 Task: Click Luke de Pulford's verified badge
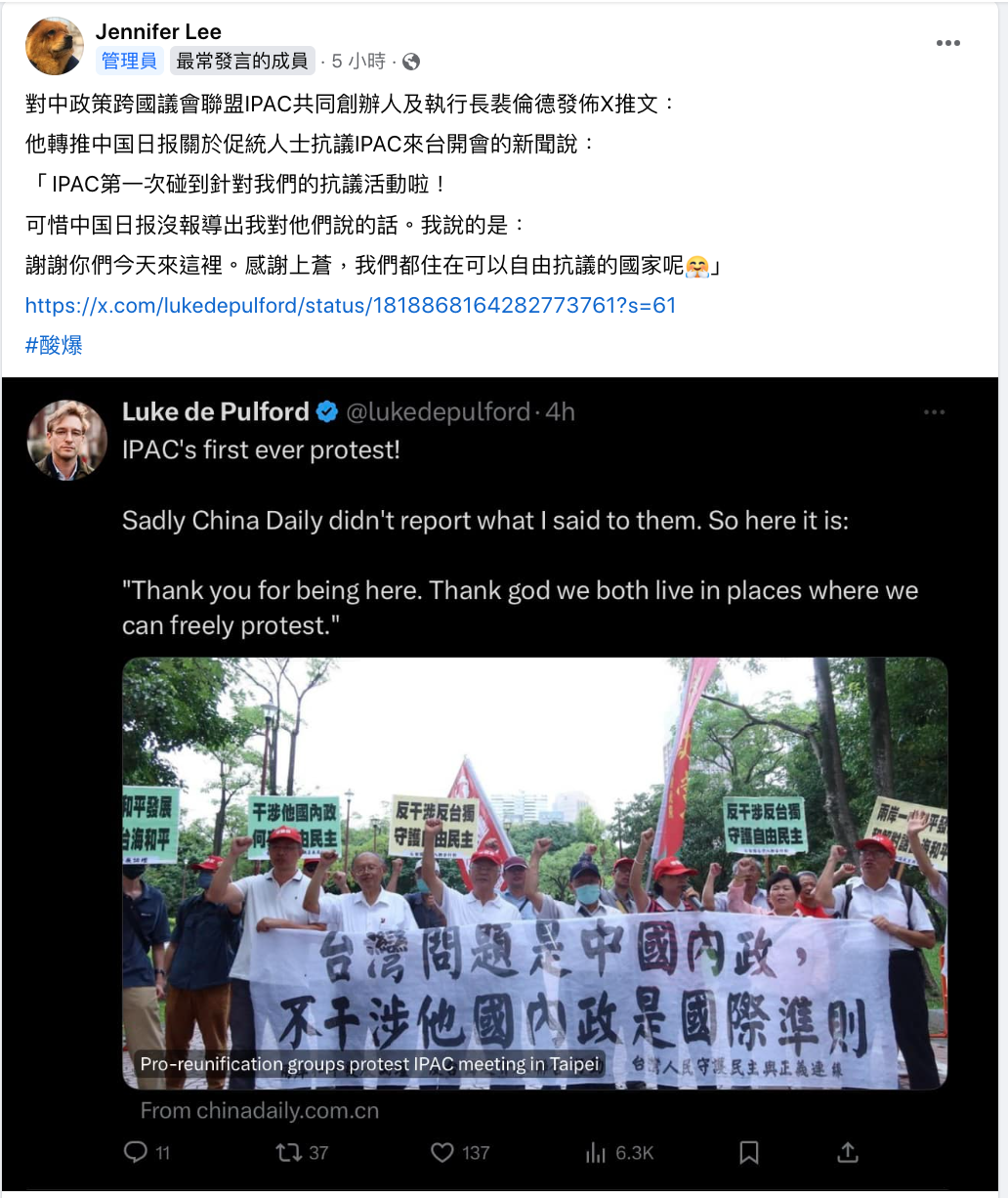click(x=326, y=412)
